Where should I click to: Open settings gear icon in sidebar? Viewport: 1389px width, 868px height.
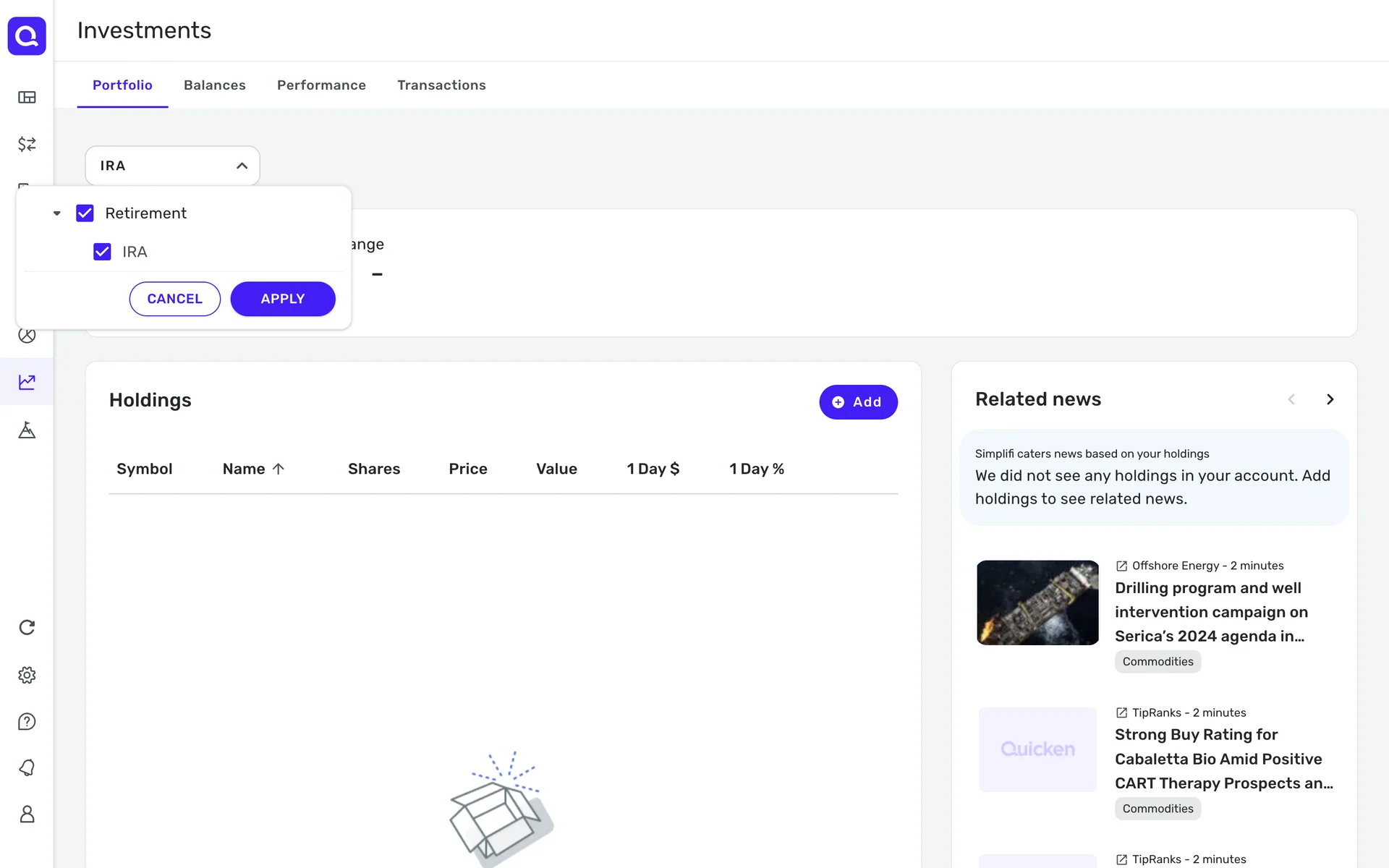click(x=27, y=675)
